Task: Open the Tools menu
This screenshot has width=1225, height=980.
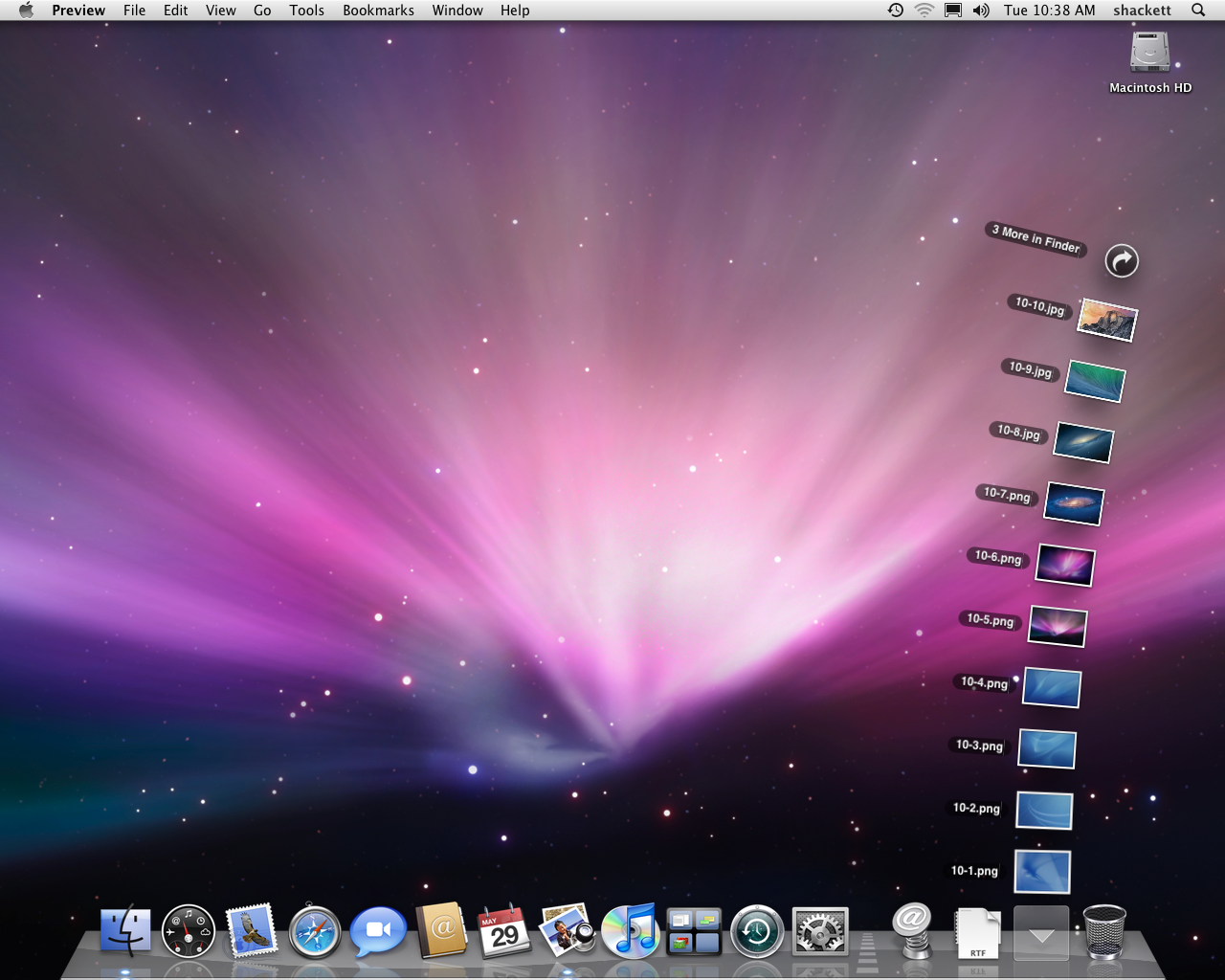Action: click(x=306, y=11)
